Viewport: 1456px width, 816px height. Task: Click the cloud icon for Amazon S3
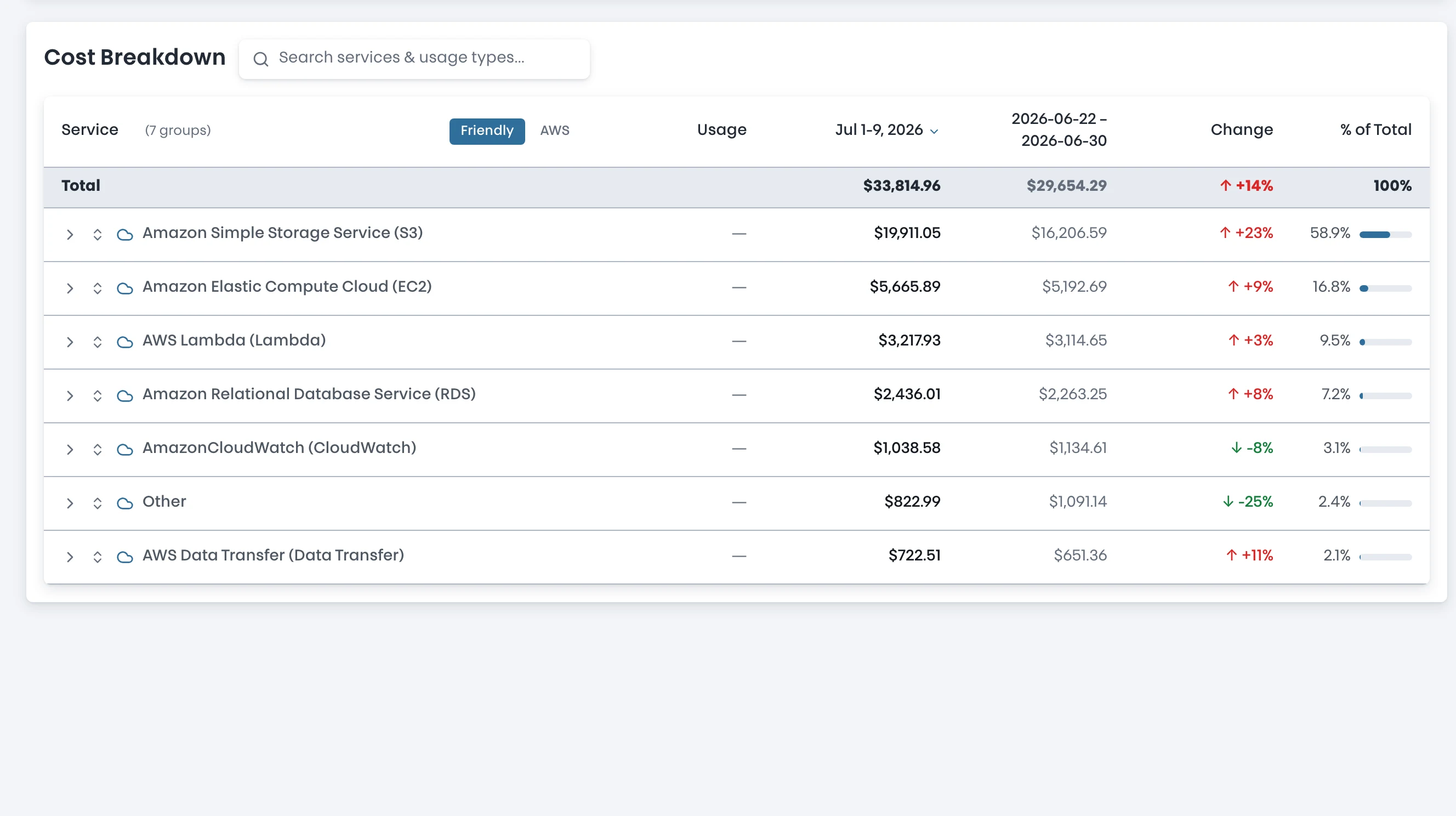(125, 235)
